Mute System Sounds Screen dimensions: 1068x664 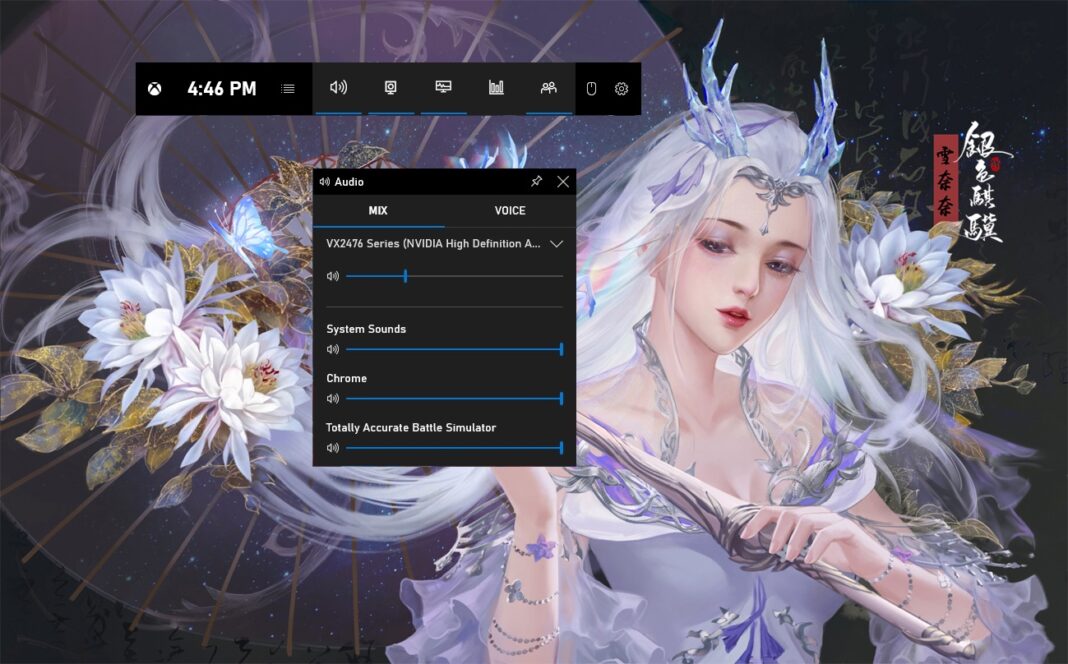(333, 349)
